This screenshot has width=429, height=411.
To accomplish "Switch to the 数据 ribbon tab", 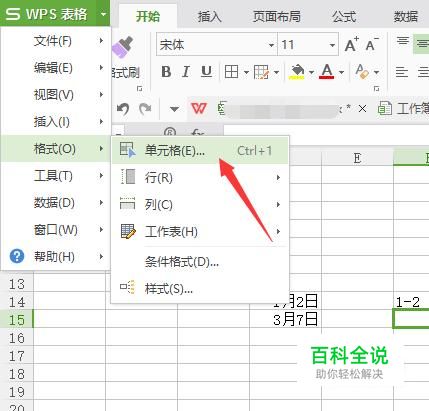I will click(406, 16).
